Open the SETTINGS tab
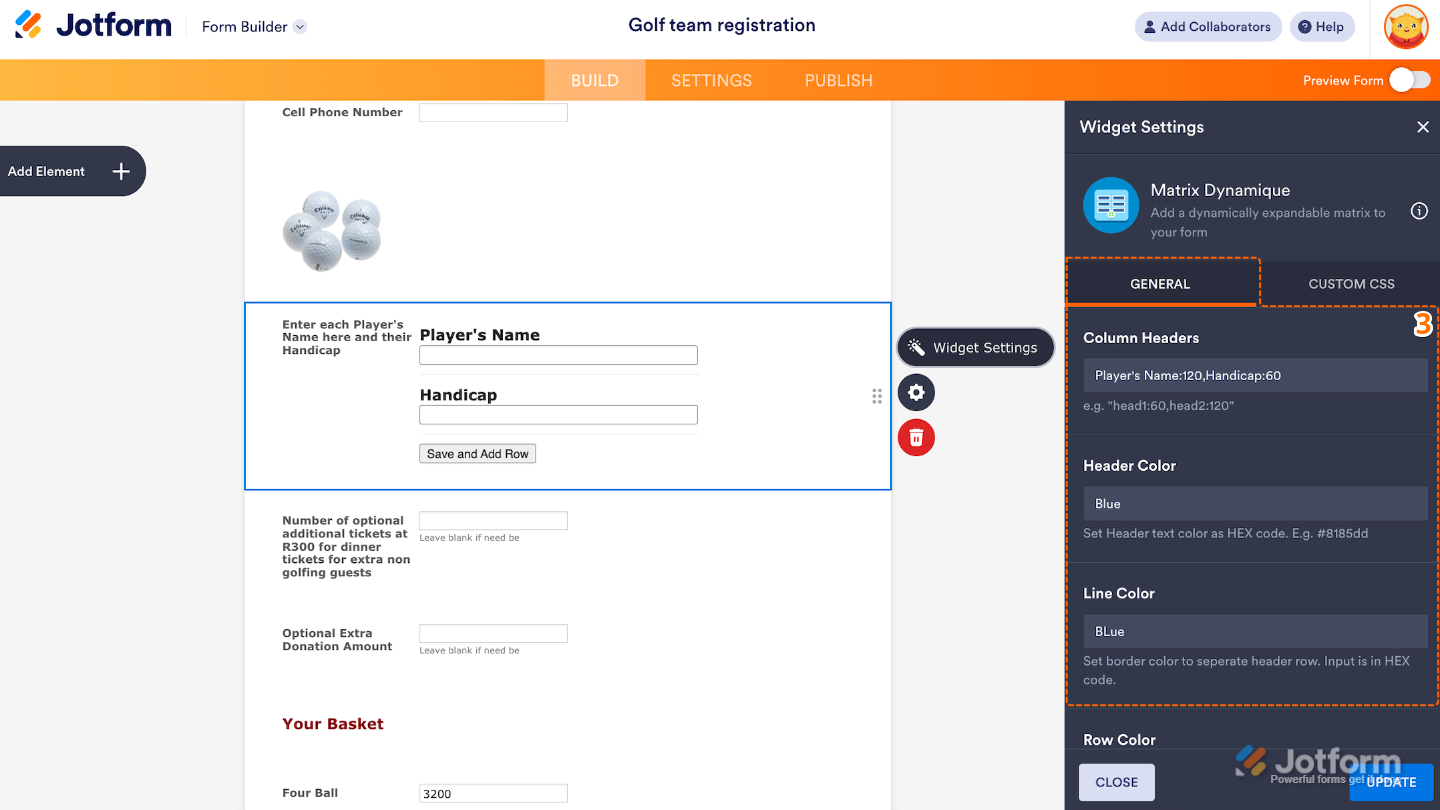 click(x=711, y=80)
